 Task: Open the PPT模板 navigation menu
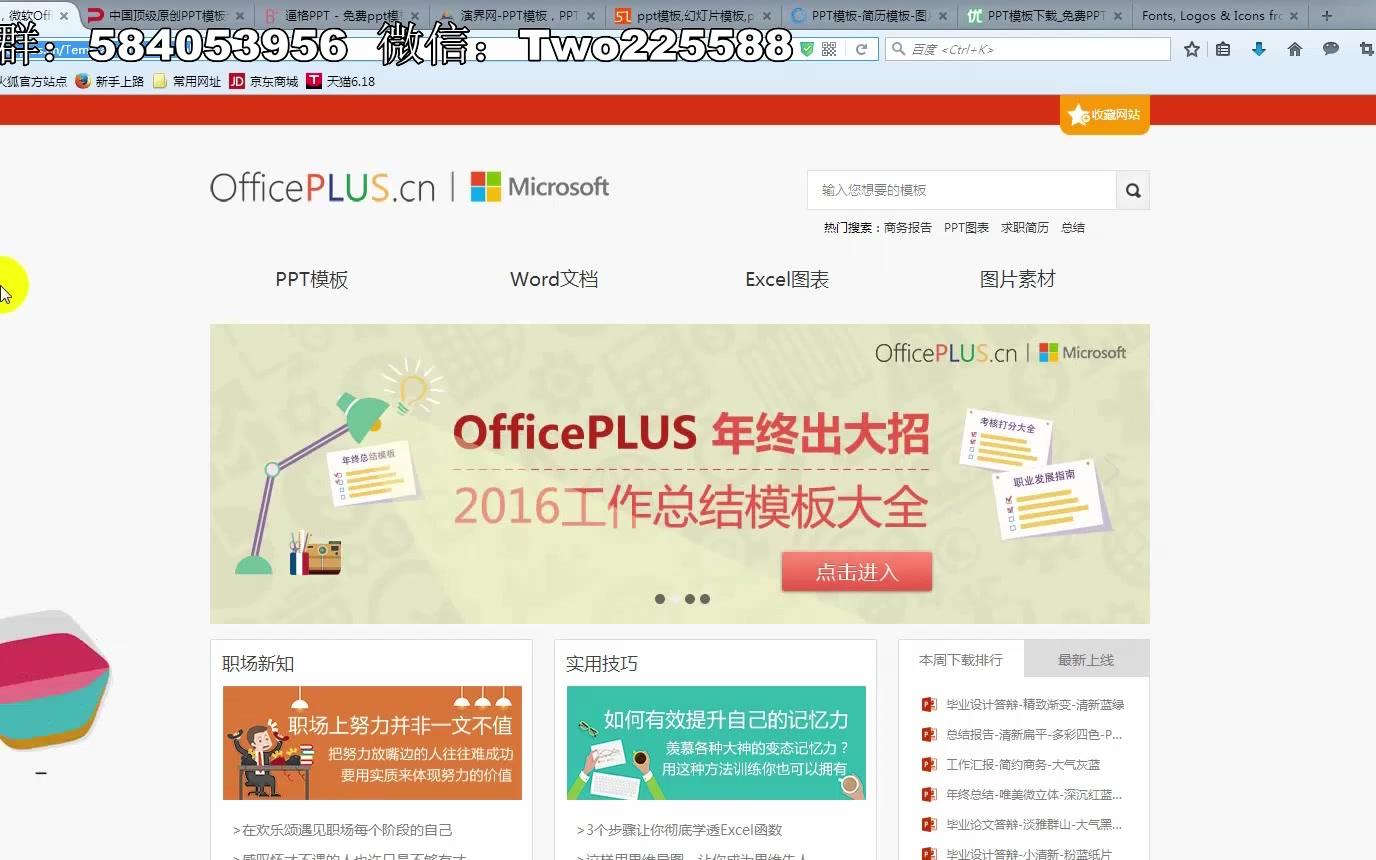312,280
